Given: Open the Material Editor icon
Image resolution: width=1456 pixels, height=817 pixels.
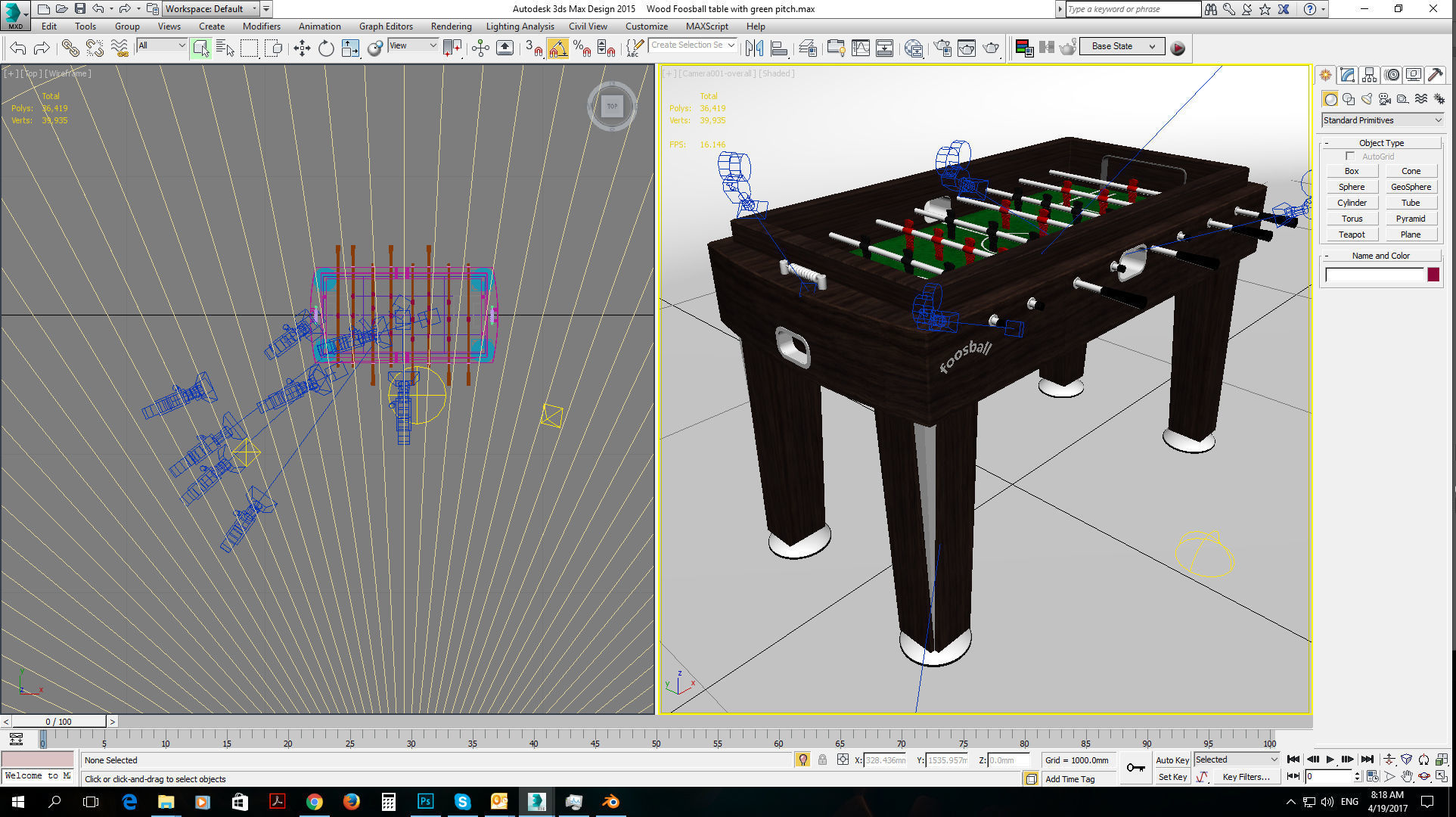Looking at the screenshot, I should (x=914, y=48).
